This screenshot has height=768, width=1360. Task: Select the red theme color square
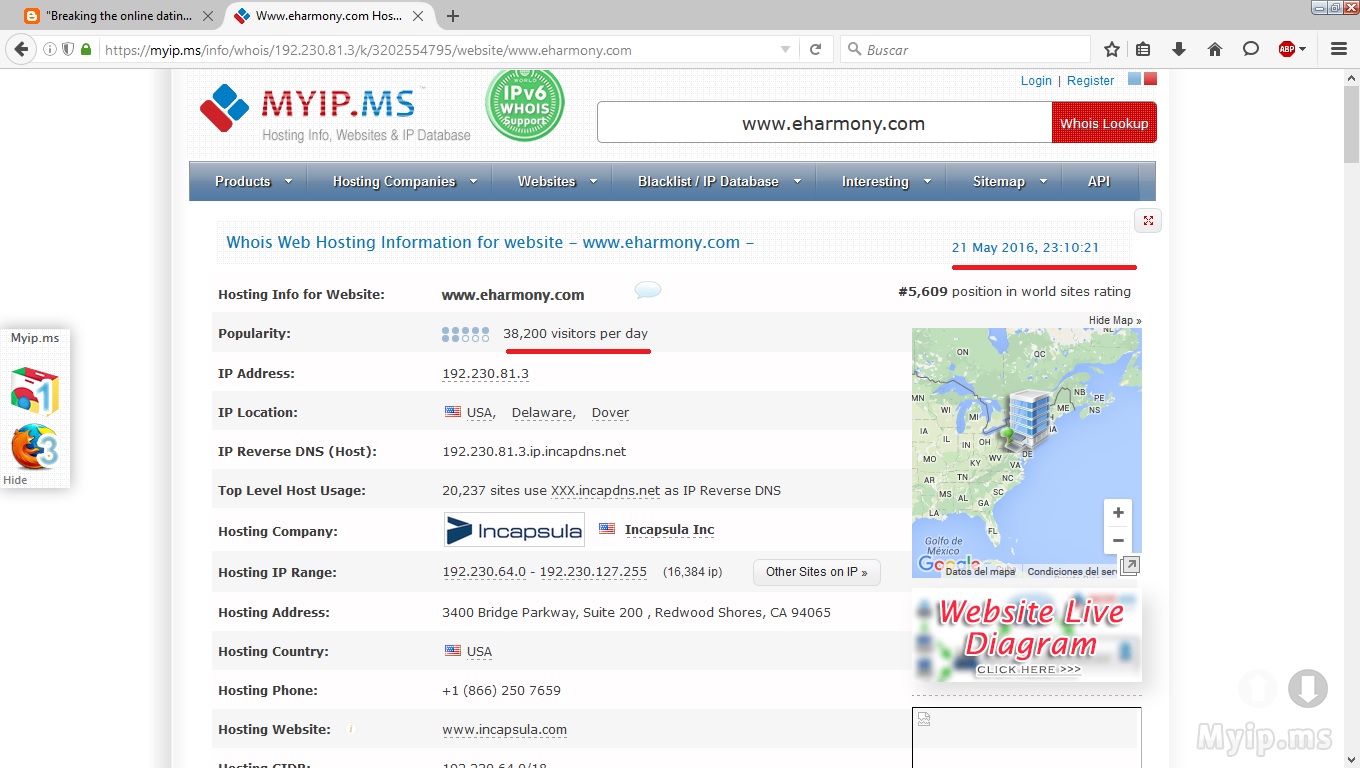(x=1150, y=79)
